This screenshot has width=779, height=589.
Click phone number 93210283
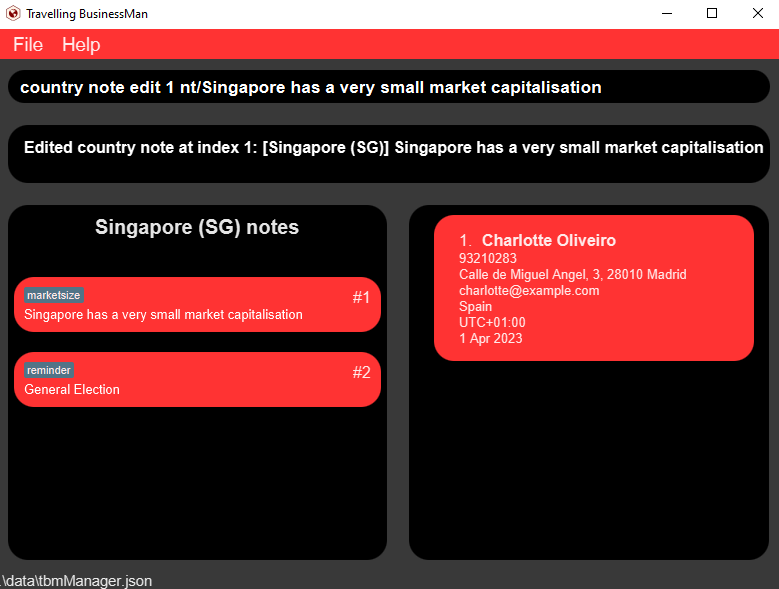pyautogui.click(x=488, y=258)
